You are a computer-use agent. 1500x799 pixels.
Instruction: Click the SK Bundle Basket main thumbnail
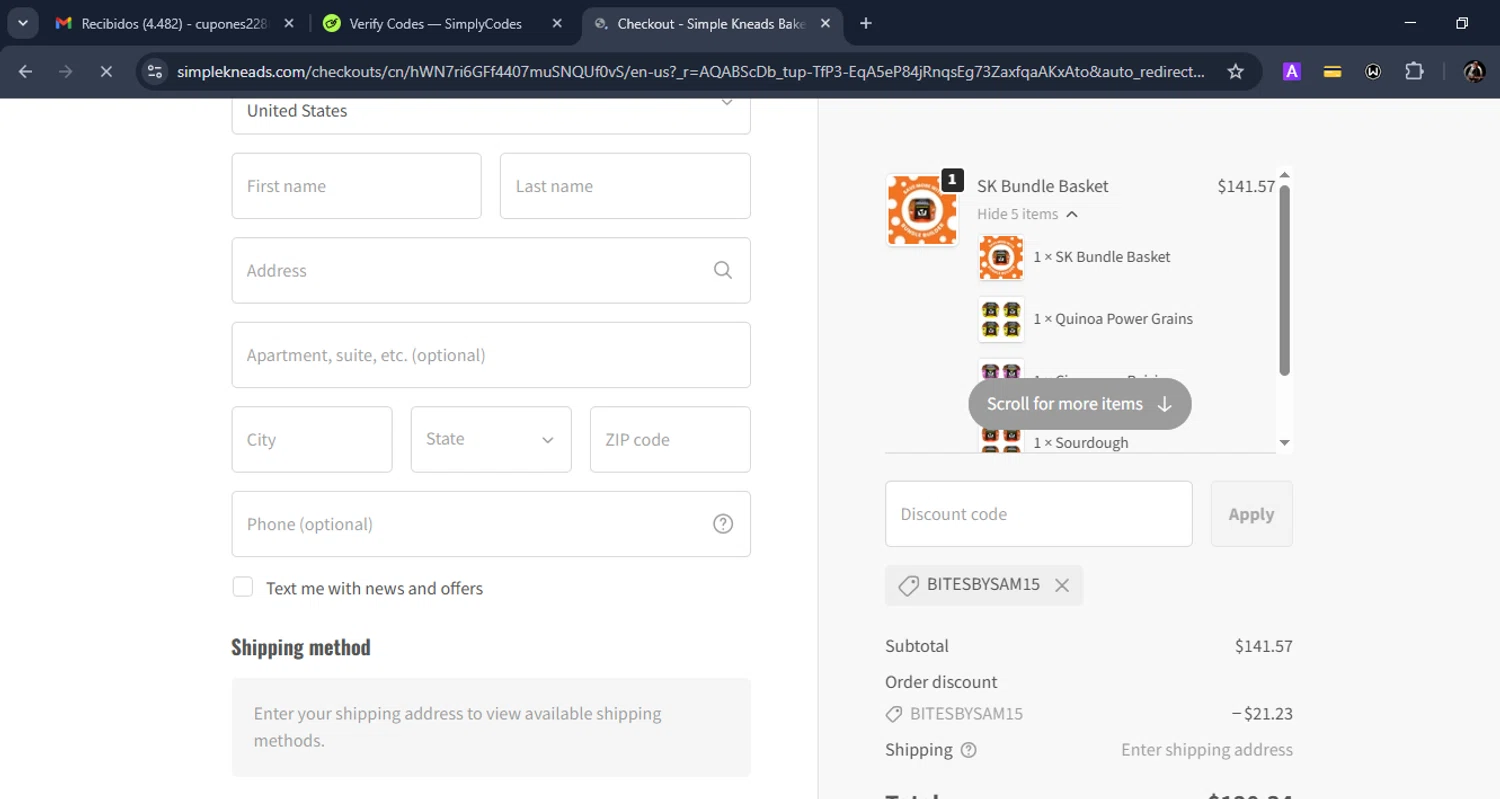tap(922, 210)
